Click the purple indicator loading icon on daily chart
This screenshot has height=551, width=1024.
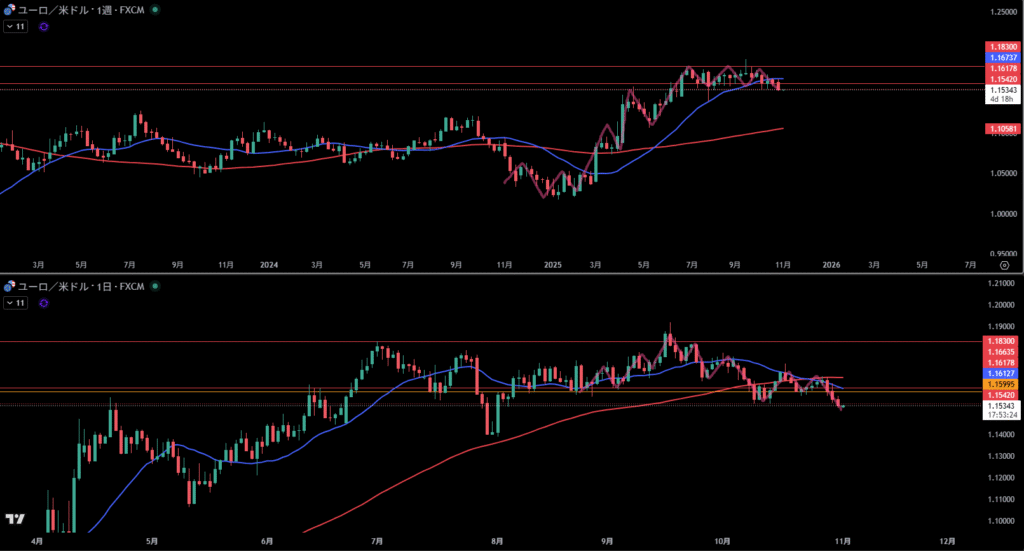click(43, 305)
